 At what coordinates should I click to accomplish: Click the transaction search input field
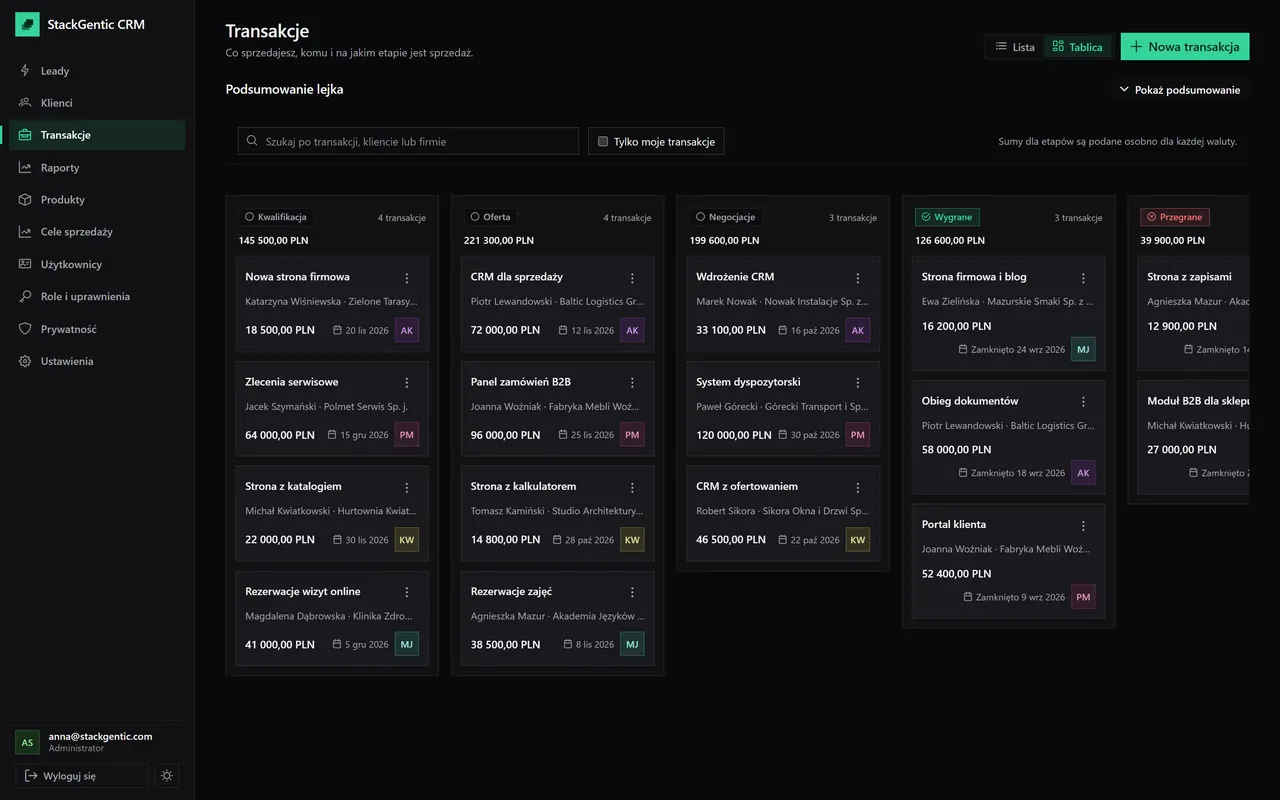tap(408, 141)
